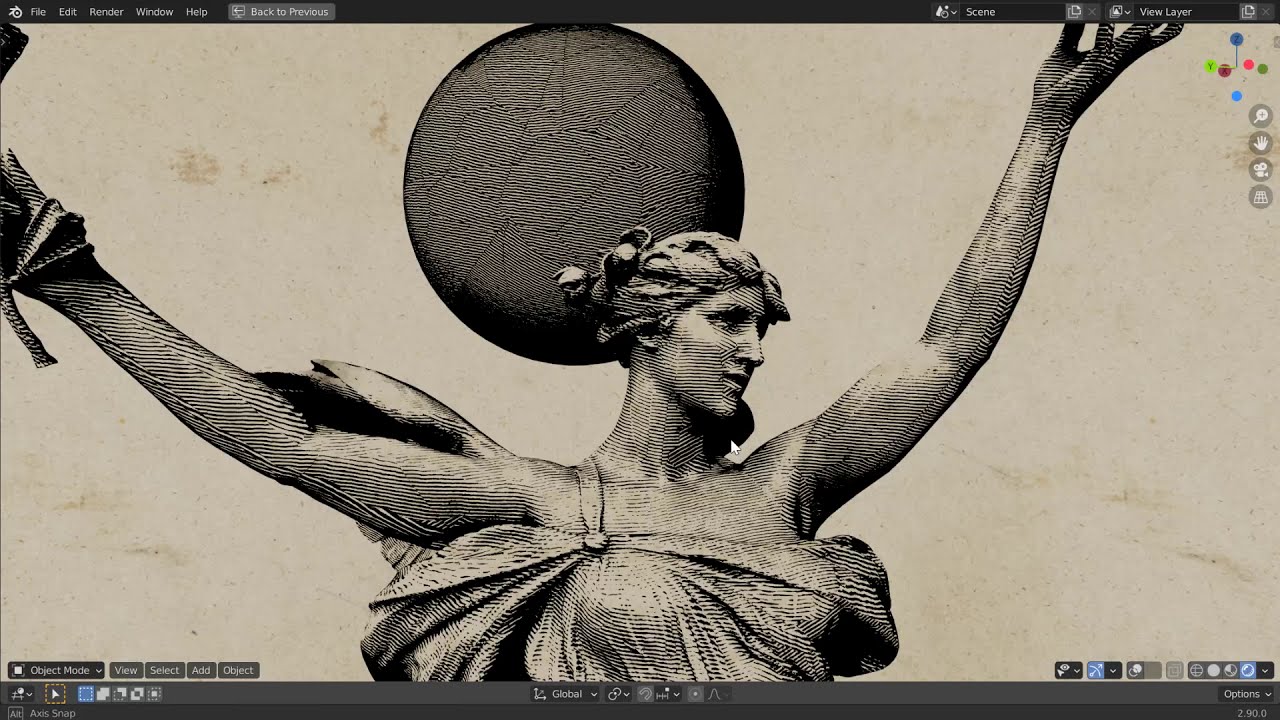Screen dimensions: 1280x720
Task: Open the Options dropdown
Action: (1247, 694)
